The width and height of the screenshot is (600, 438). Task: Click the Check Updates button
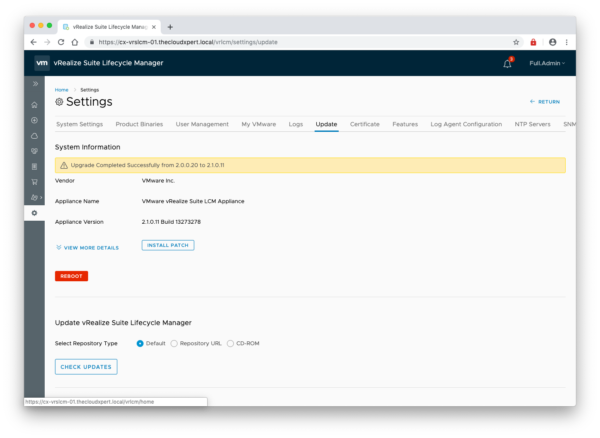click(86, 367)
